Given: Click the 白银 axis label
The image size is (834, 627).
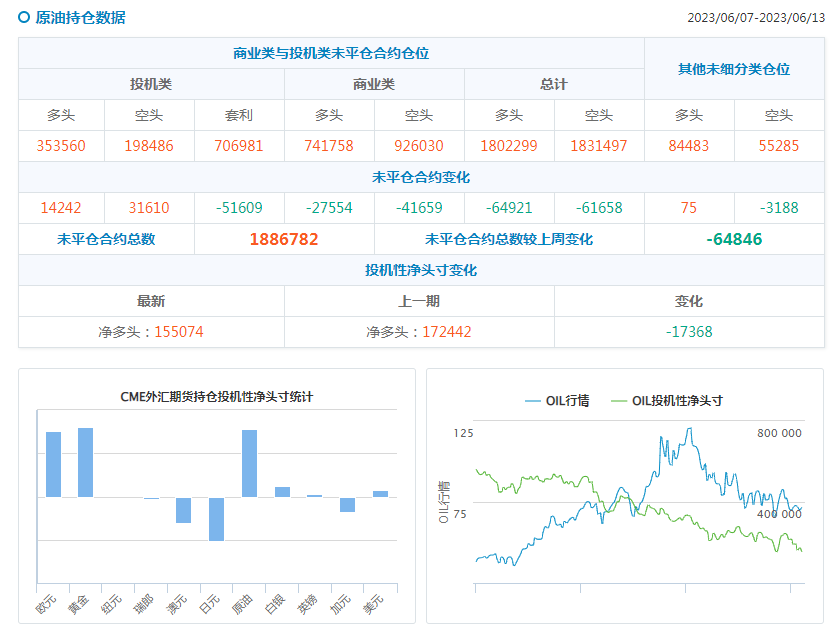Looking at the screenshot, I should [x=275, y=604].
